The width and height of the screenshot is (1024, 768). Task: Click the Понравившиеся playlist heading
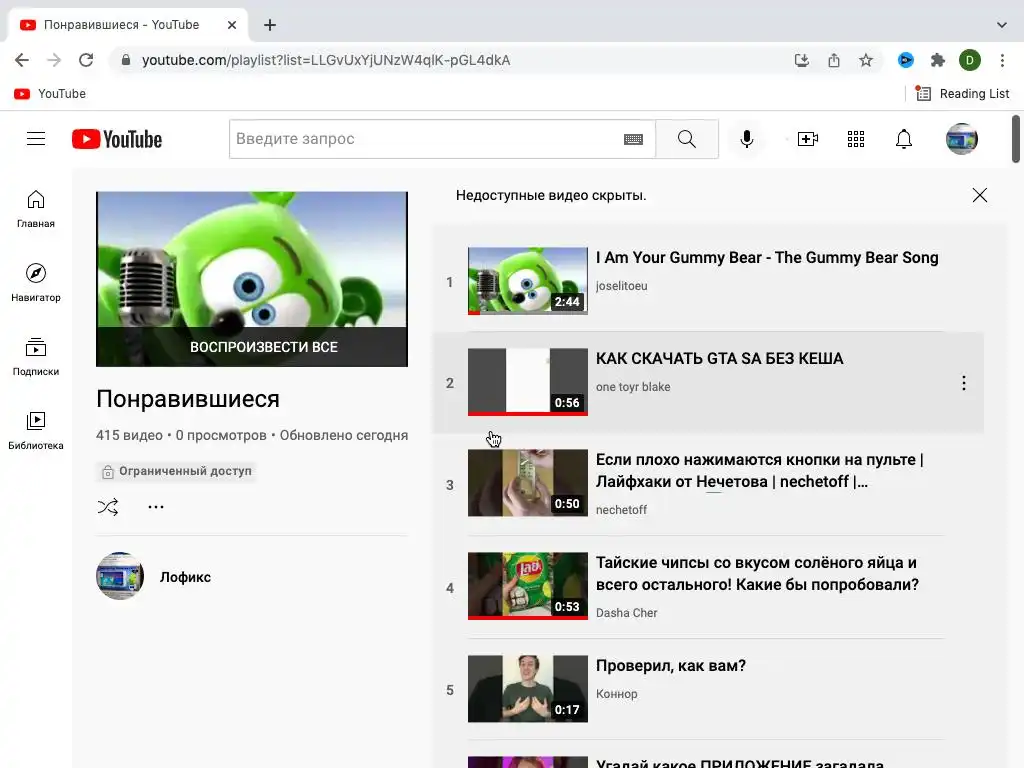[x=188, y=398]
